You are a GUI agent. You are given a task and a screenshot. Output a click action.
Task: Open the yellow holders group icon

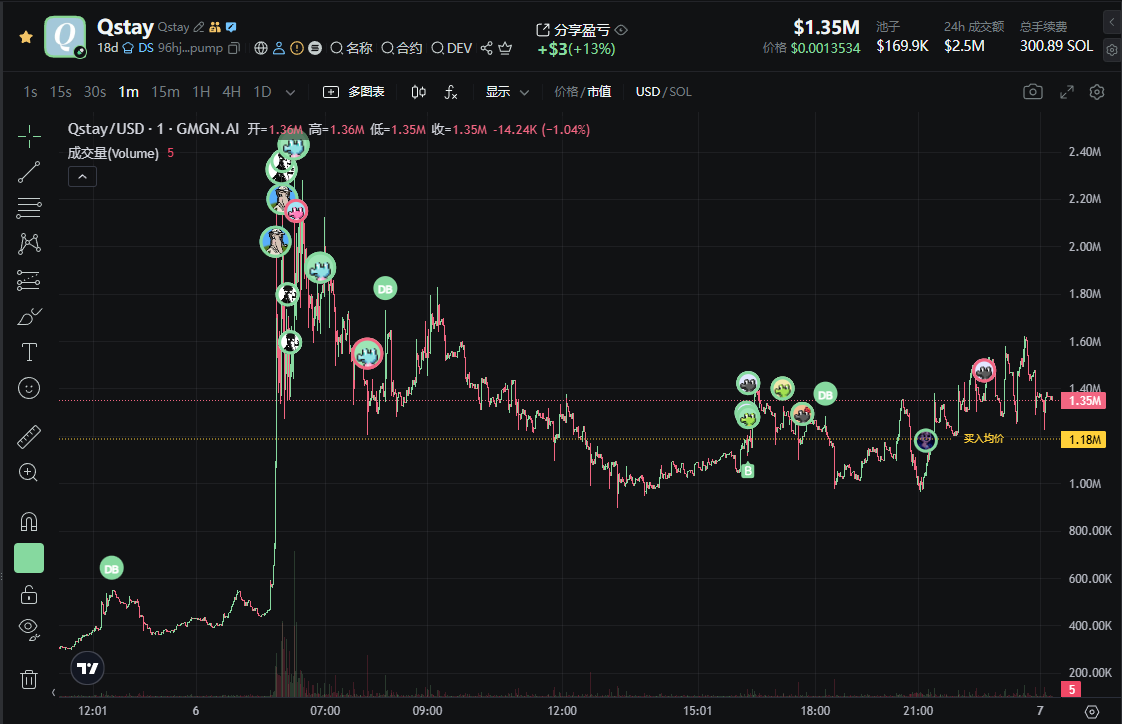pos(215,27)
